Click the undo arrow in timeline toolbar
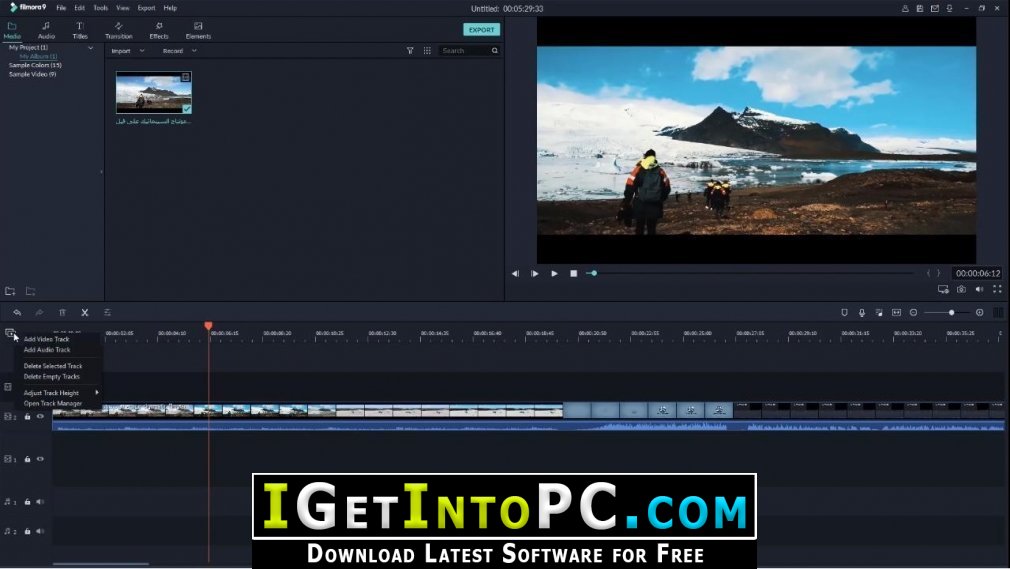 (x=17, y=313)
